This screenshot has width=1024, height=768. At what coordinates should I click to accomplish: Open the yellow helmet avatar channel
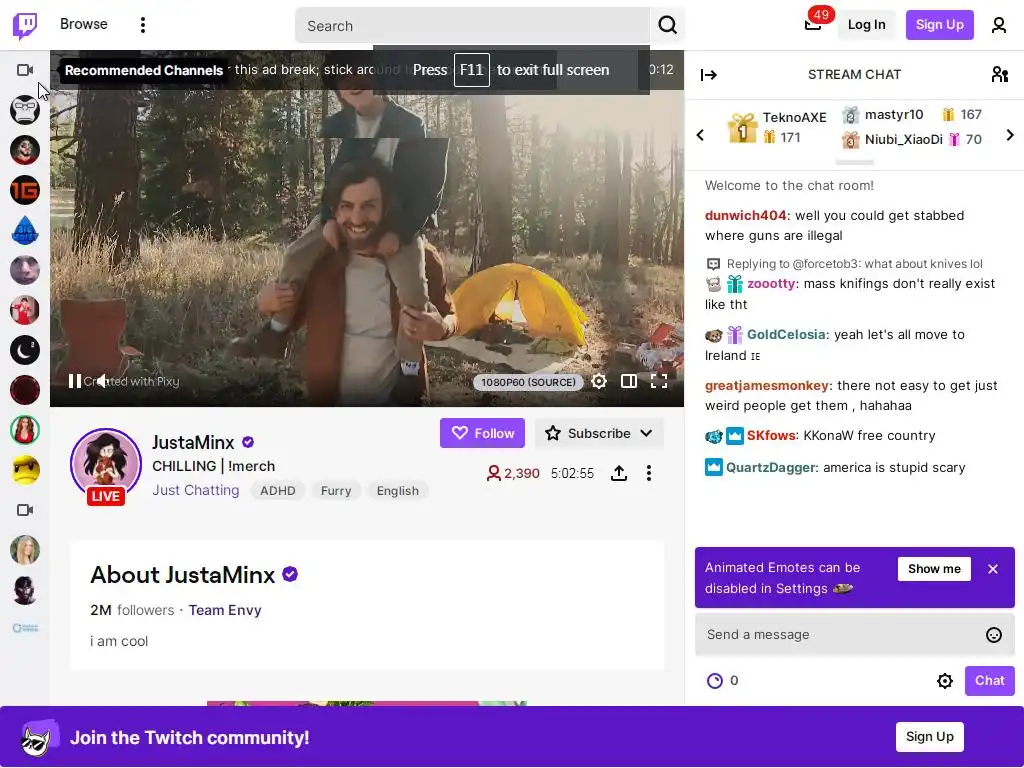click(x=25, y=470)
